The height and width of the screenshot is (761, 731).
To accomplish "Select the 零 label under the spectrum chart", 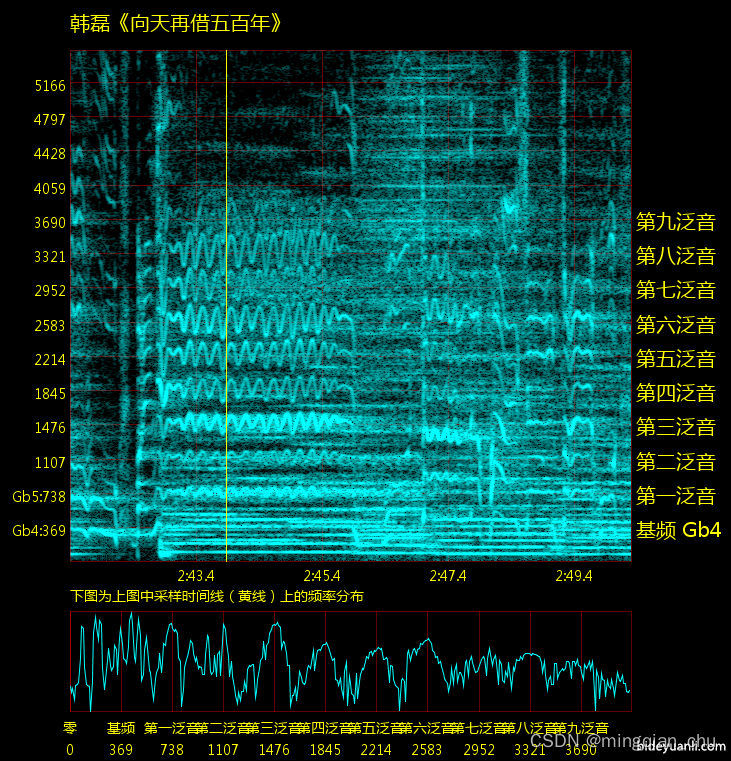I will (70, 728).
